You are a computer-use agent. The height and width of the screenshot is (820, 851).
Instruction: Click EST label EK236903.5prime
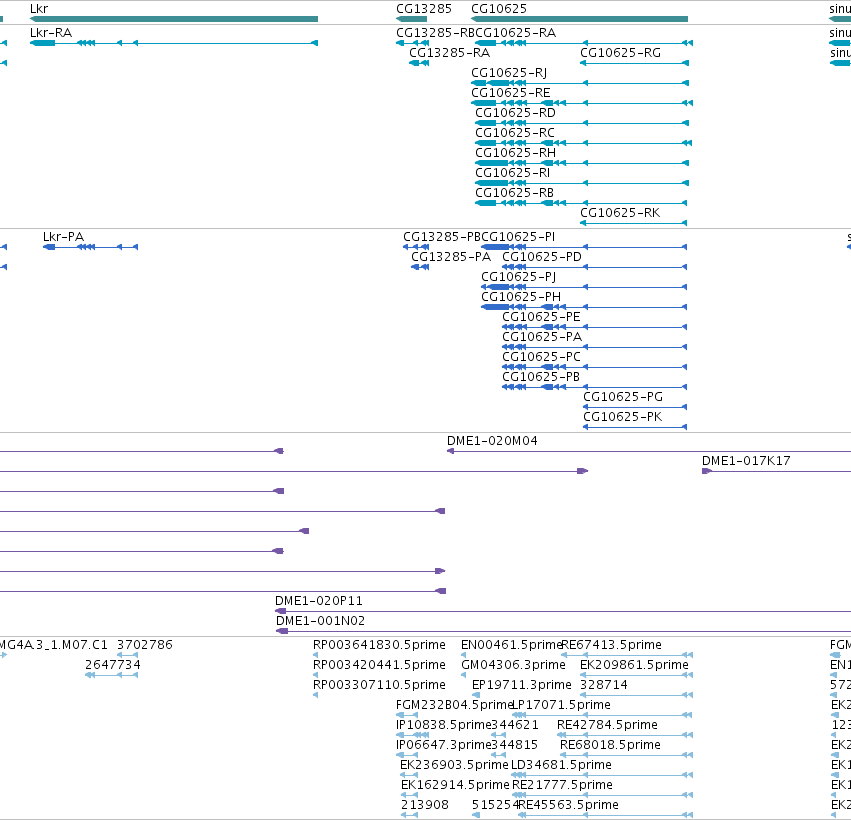tap(454, 765)
